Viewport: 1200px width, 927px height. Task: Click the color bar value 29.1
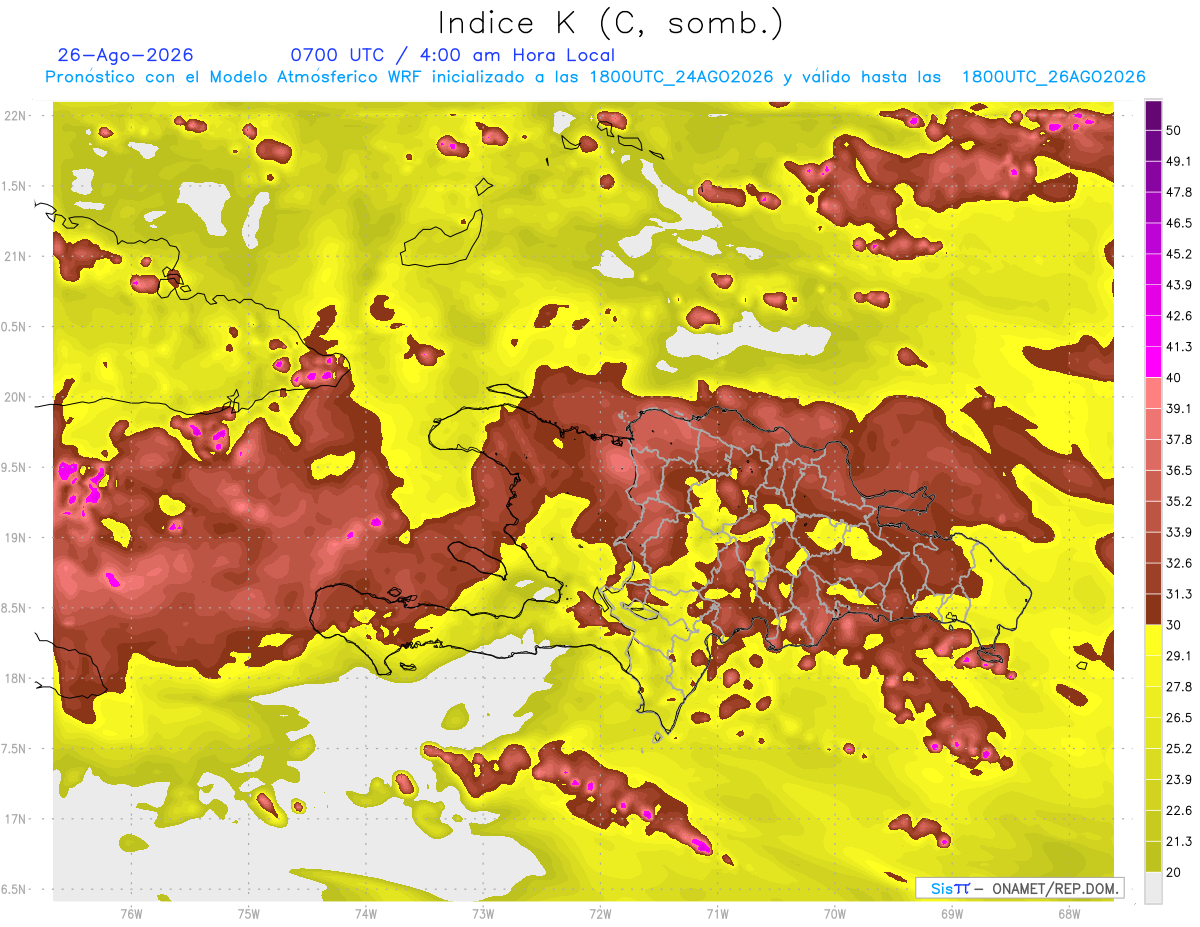[1179, 655]
